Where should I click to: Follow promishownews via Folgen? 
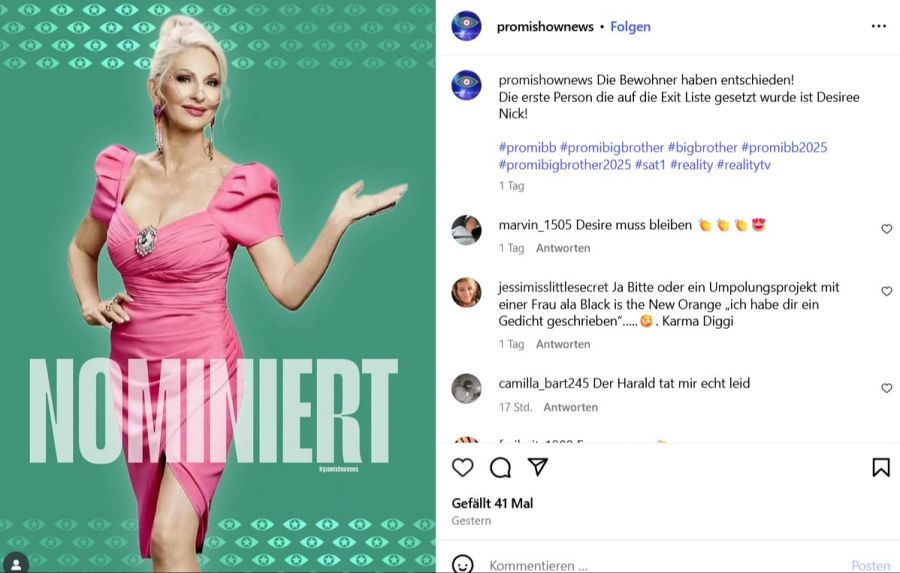630,26
